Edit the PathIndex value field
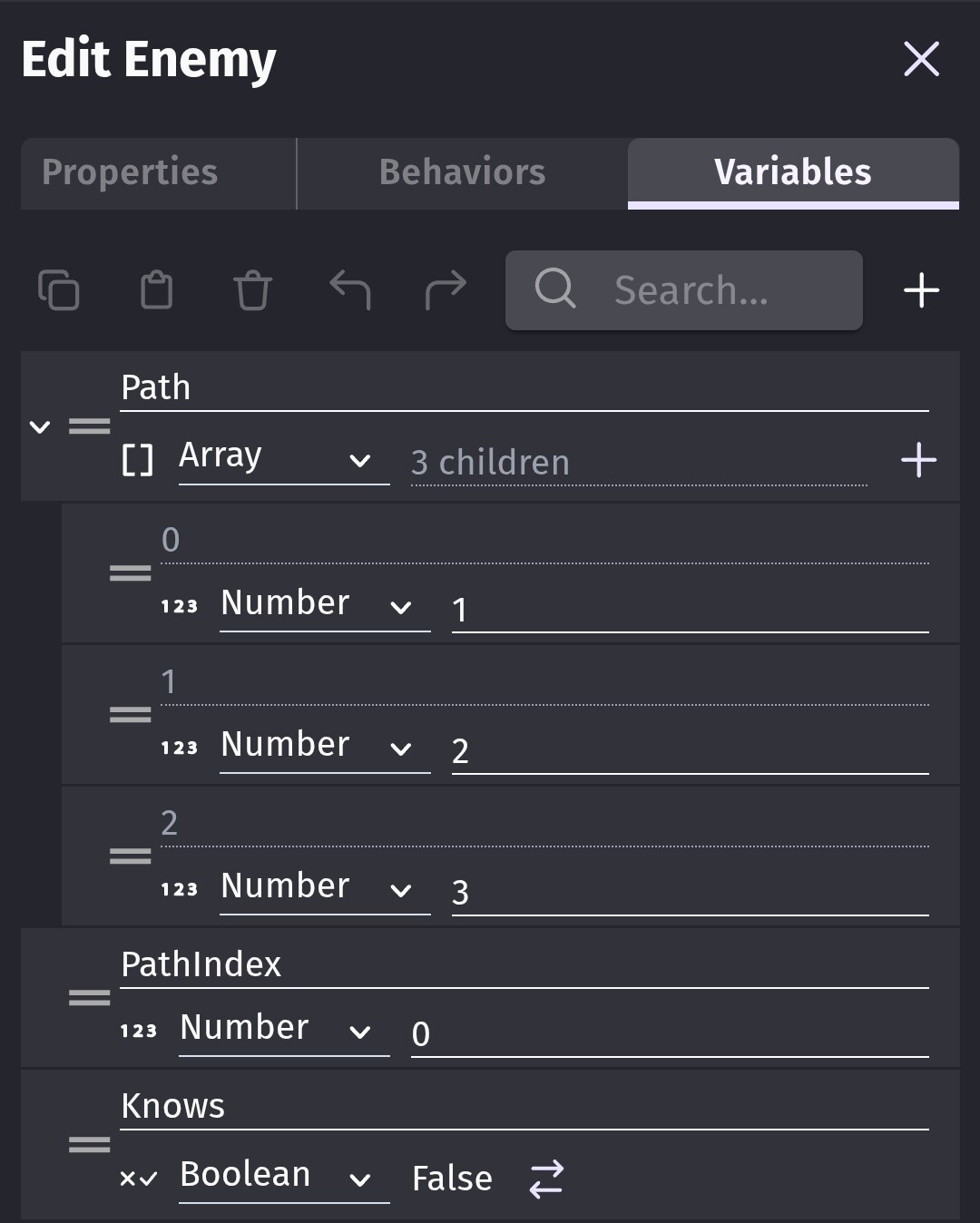Viewport: 980px width, 1223px height. click(669, 1034)
